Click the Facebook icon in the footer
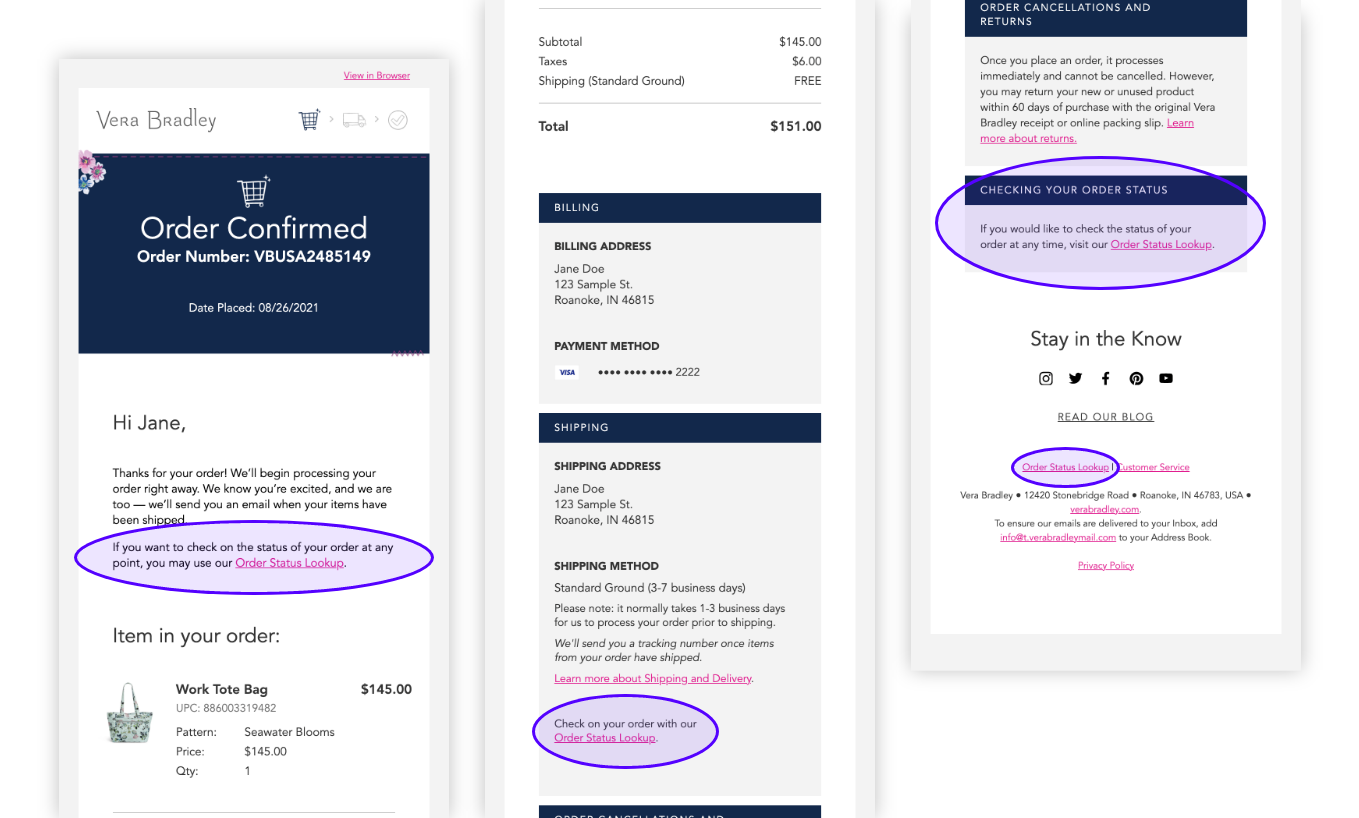This screenshot has width=1359, height=818. 1106,378
